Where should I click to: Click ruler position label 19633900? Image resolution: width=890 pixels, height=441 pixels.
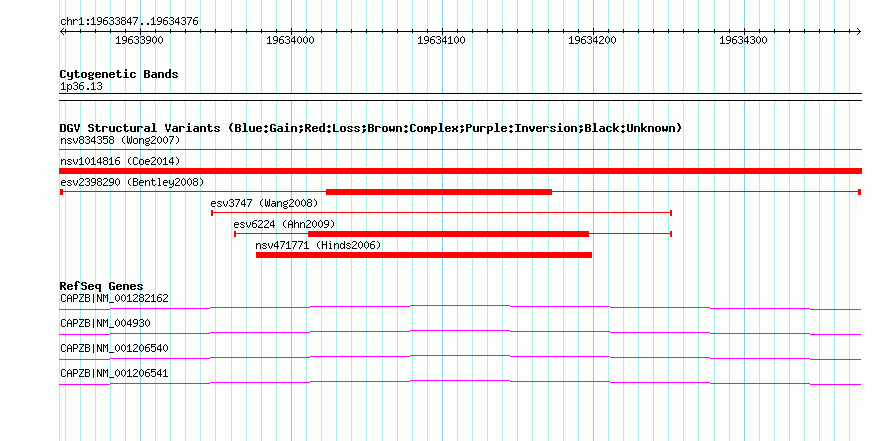pyautogui.click(x=139, y=40)
